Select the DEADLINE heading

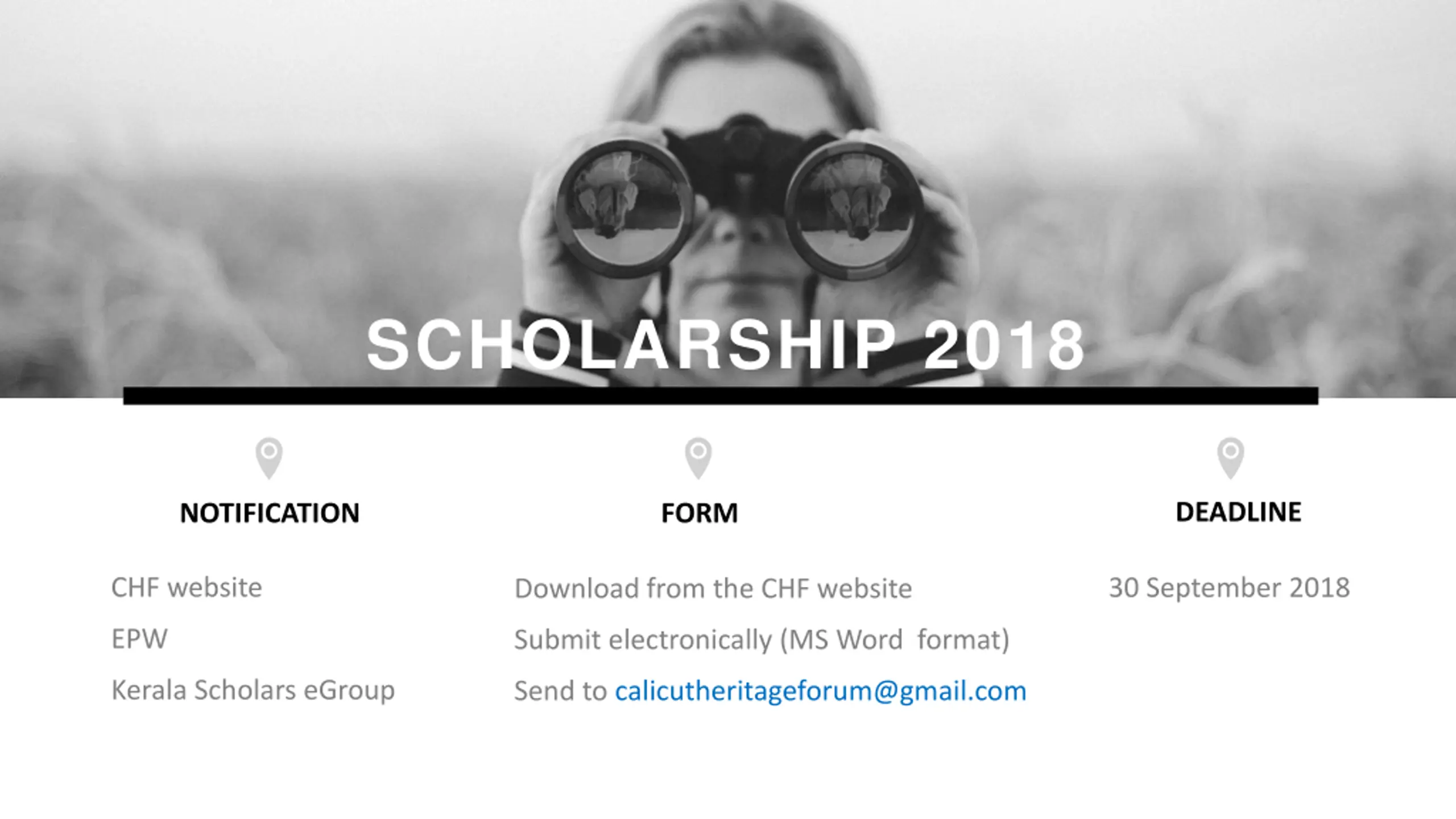(1238, 512)
